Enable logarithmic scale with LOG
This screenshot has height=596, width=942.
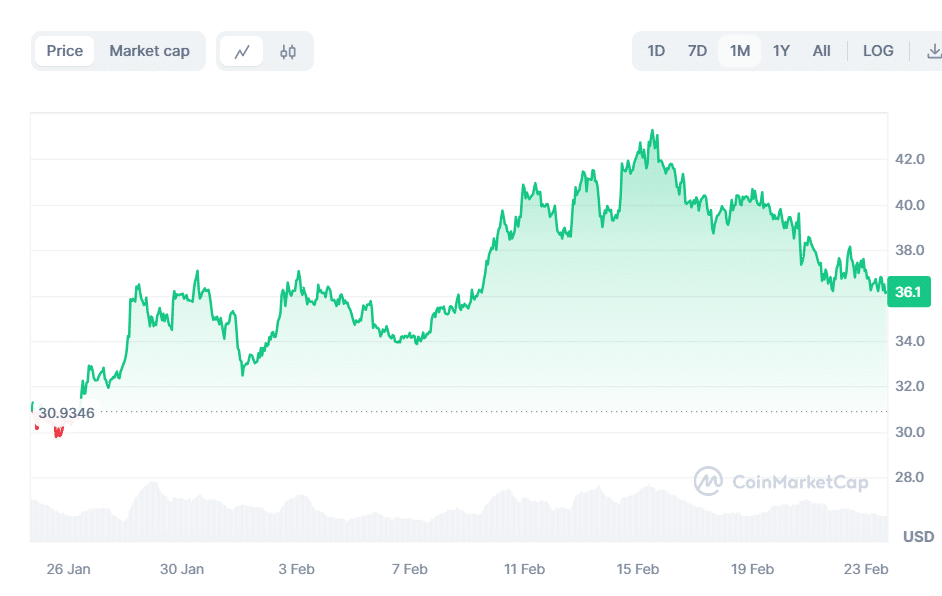pyautogui.click(x=878, y=50)
